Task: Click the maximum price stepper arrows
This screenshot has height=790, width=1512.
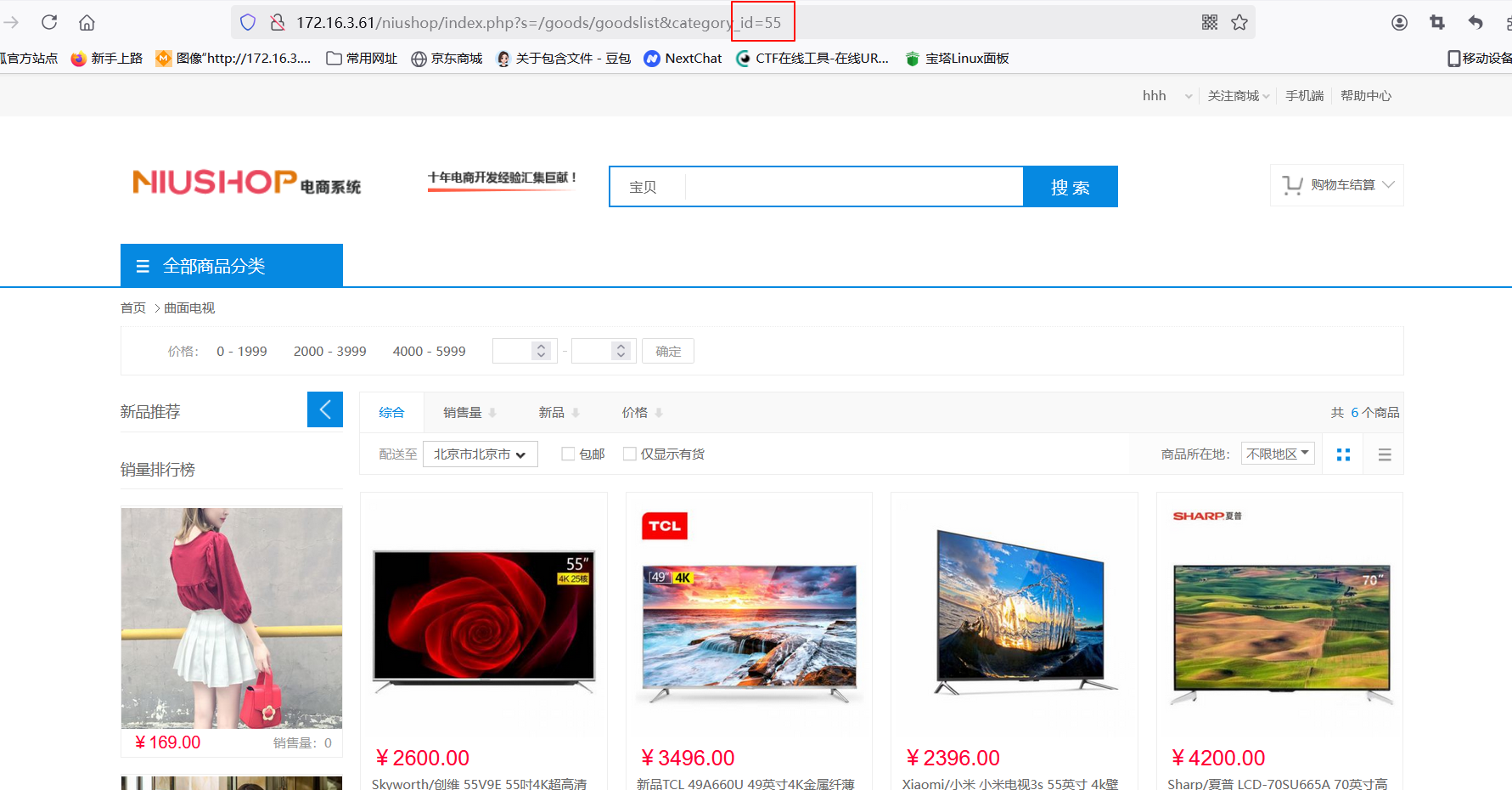Action: tap(621, 351)
